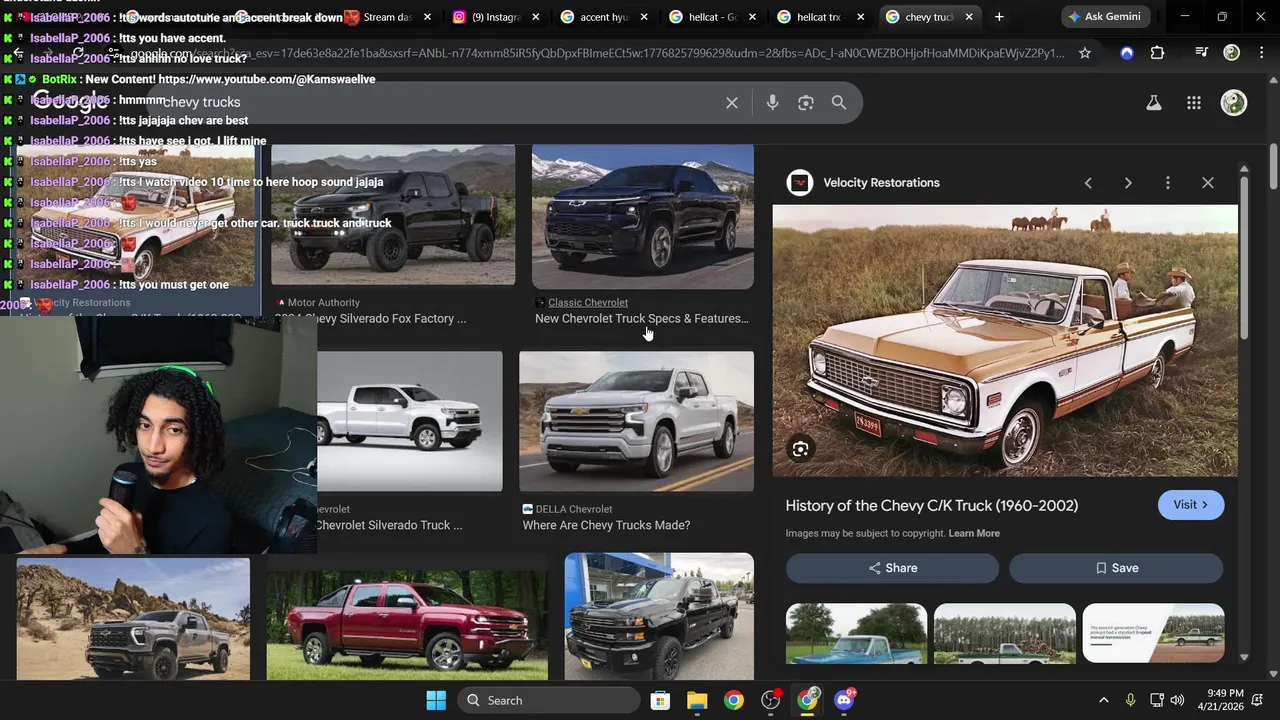Open Chrome extensions puzzle icon
Image resolution: width=1280 pixels, height=720 pixels.
tap(1157, 53)
